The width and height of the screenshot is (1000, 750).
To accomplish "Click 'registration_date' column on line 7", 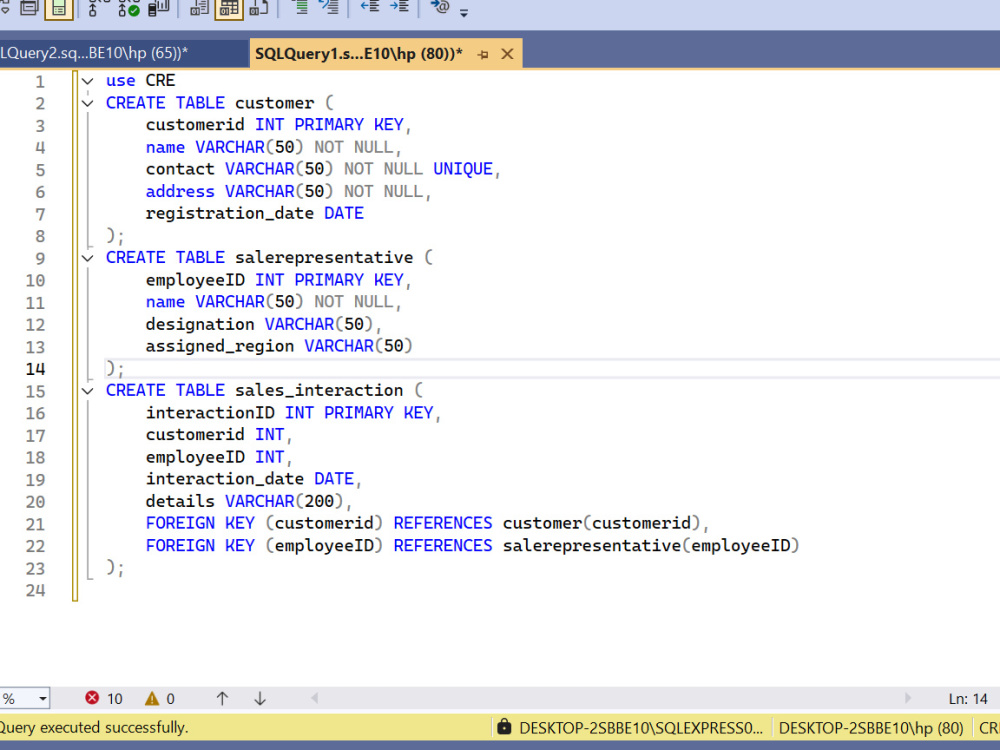I will 230,214.
